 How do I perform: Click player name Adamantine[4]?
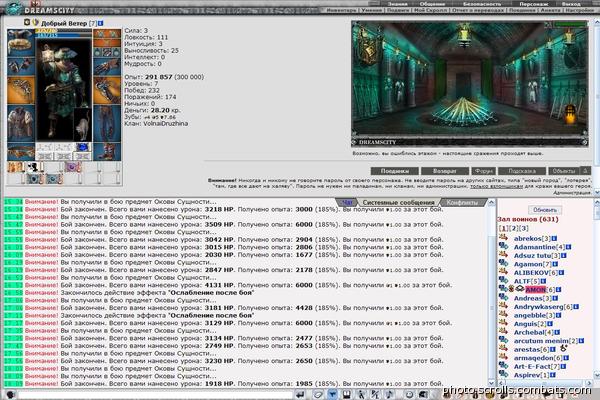tap(539, 247)
